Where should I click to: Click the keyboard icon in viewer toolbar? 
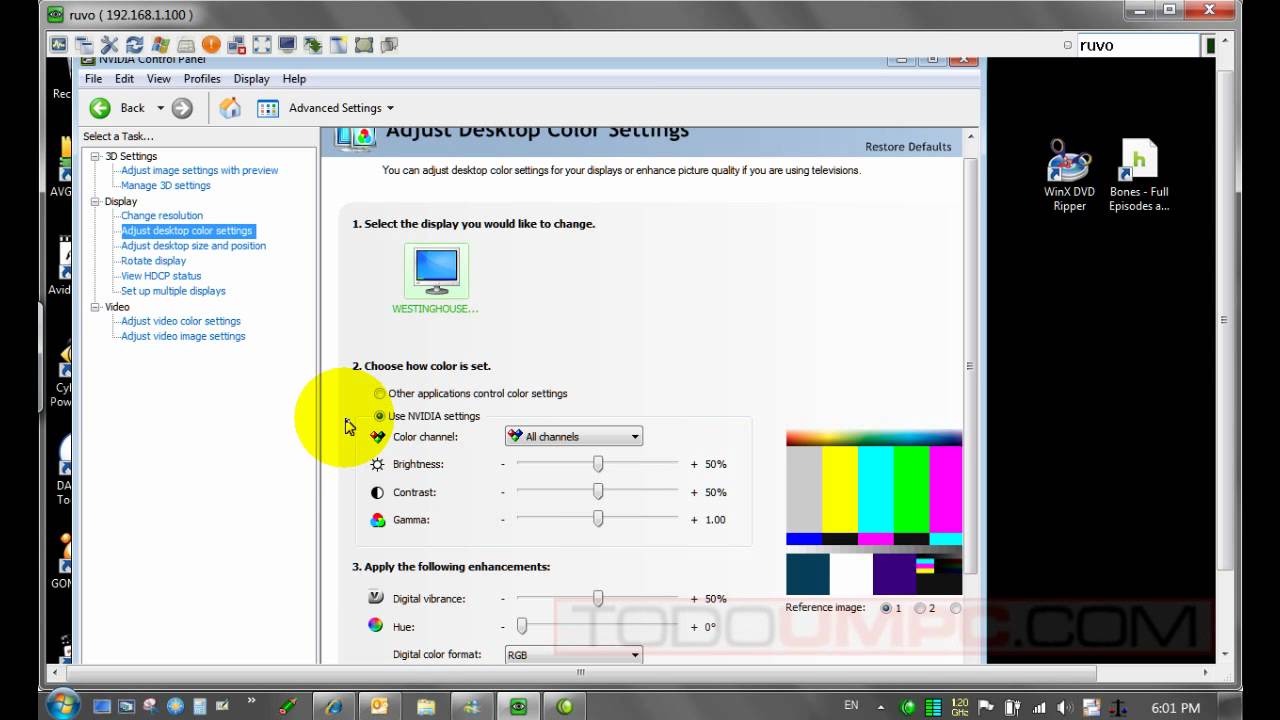point(186,45)
